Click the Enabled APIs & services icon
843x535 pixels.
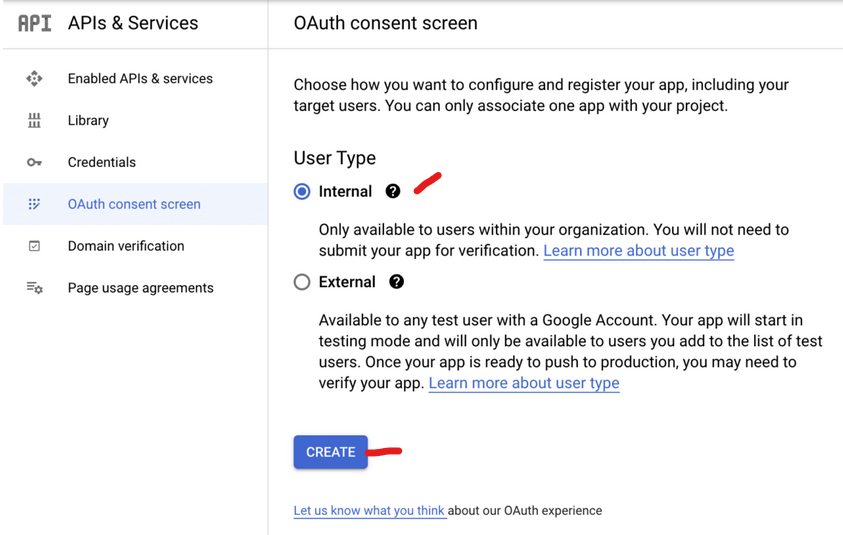point(34,79)
